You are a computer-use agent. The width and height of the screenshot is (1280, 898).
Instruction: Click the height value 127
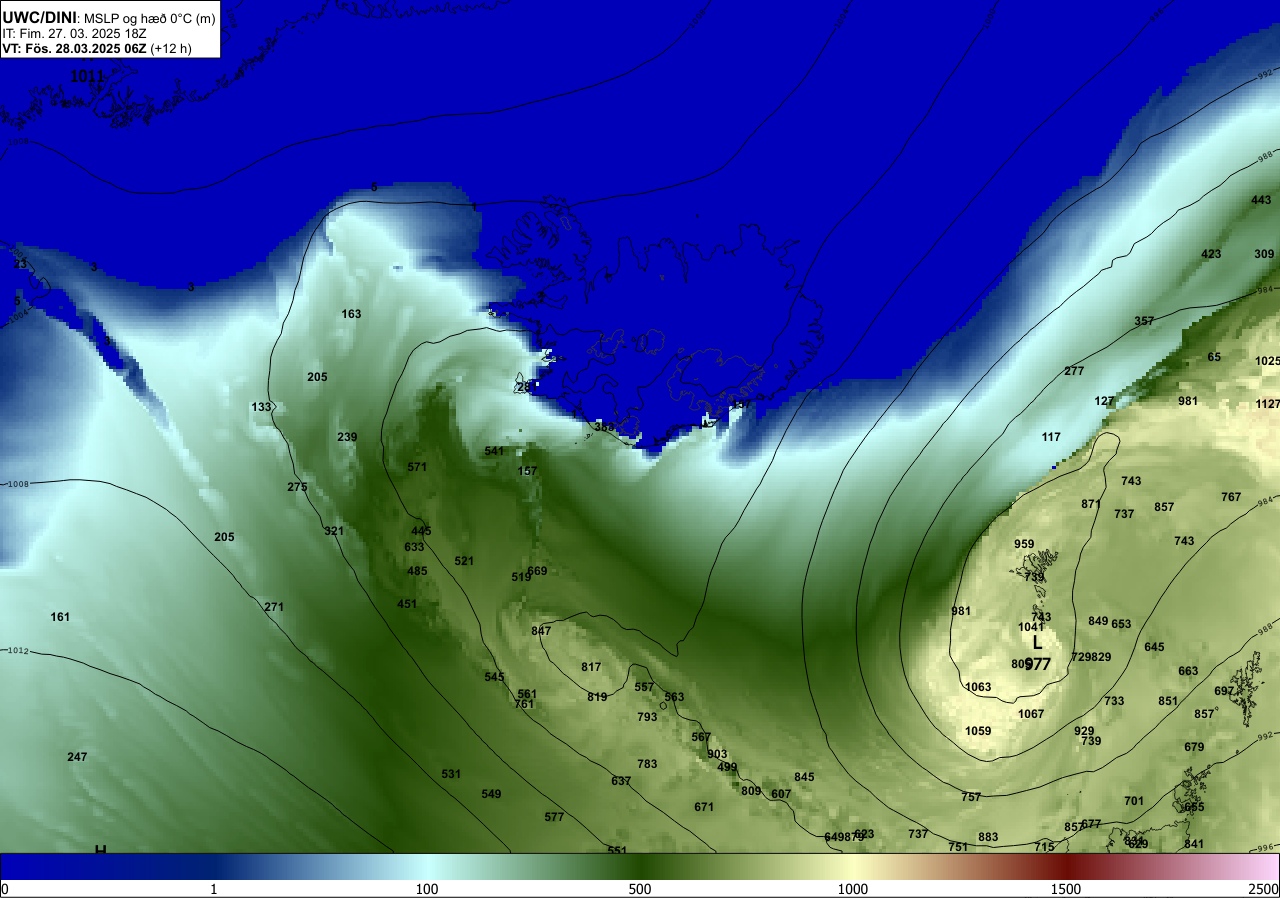(x=1104, y=401)
